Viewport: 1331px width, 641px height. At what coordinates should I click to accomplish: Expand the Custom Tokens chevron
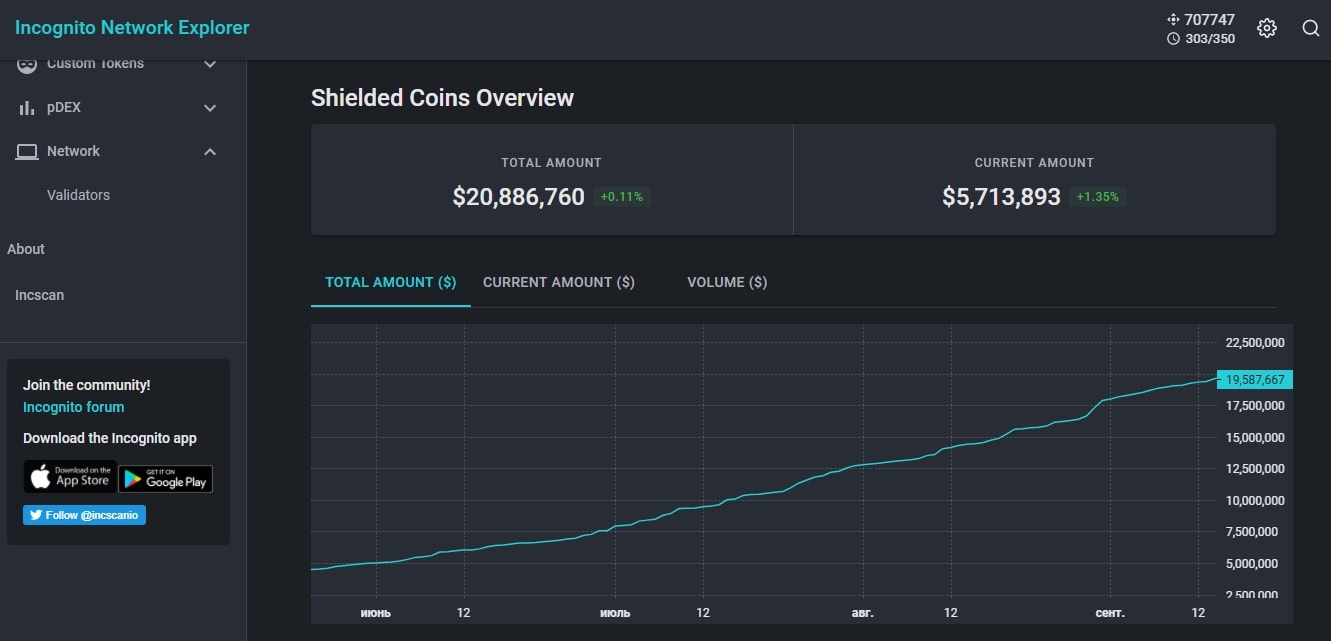(210, 64)
